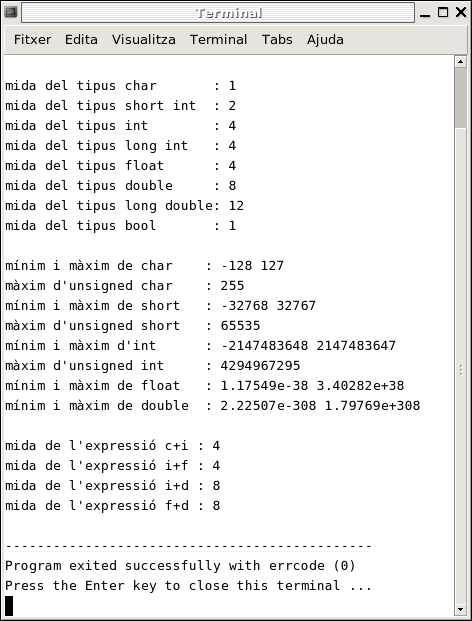Viewport: 472px width, 621px height.
Task: Click the empty scrollbar track below the thumb
Action: click(460, 364)
